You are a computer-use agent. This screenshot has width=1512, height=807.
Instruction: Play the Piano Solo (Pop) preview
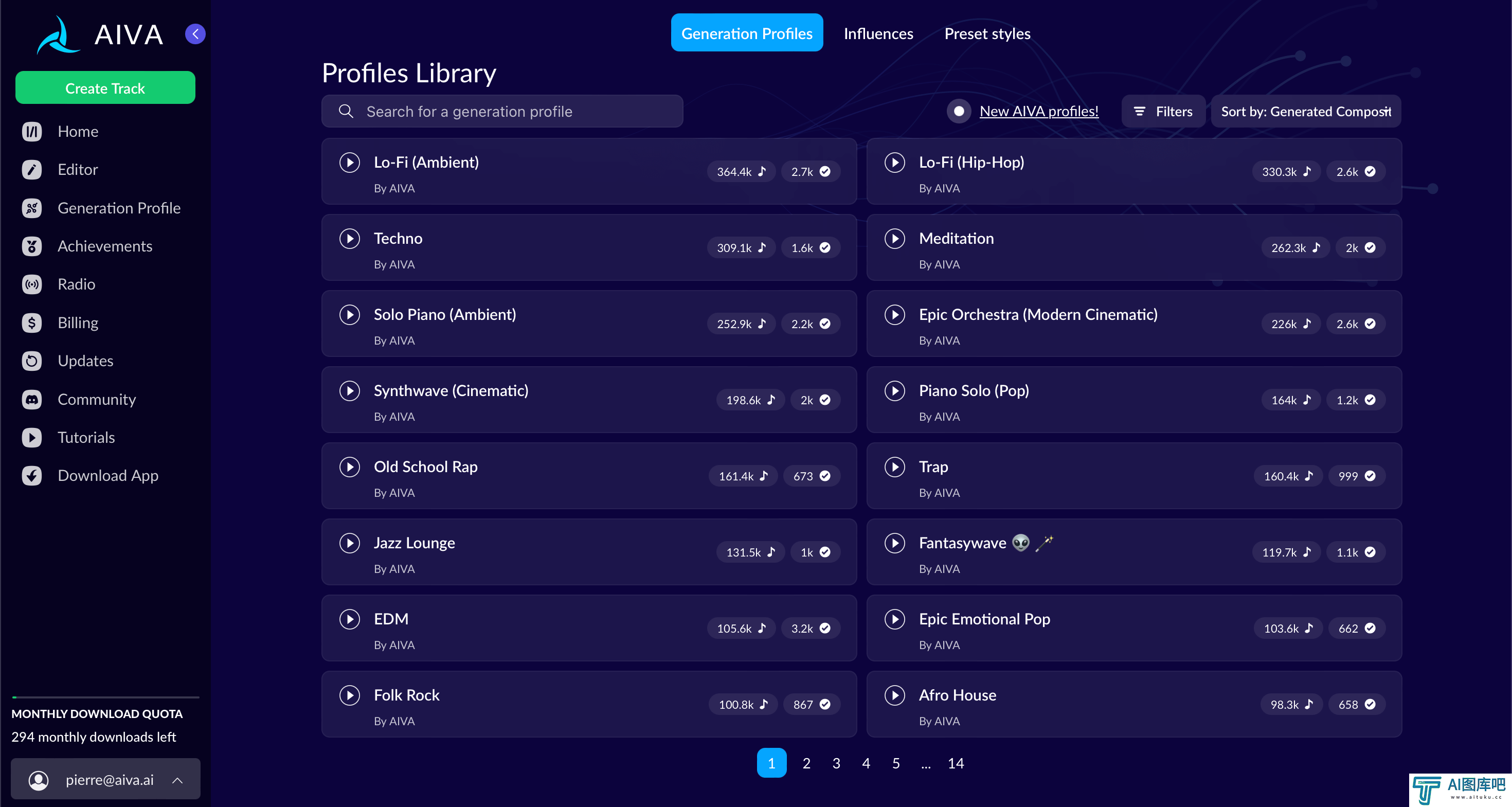895,390
